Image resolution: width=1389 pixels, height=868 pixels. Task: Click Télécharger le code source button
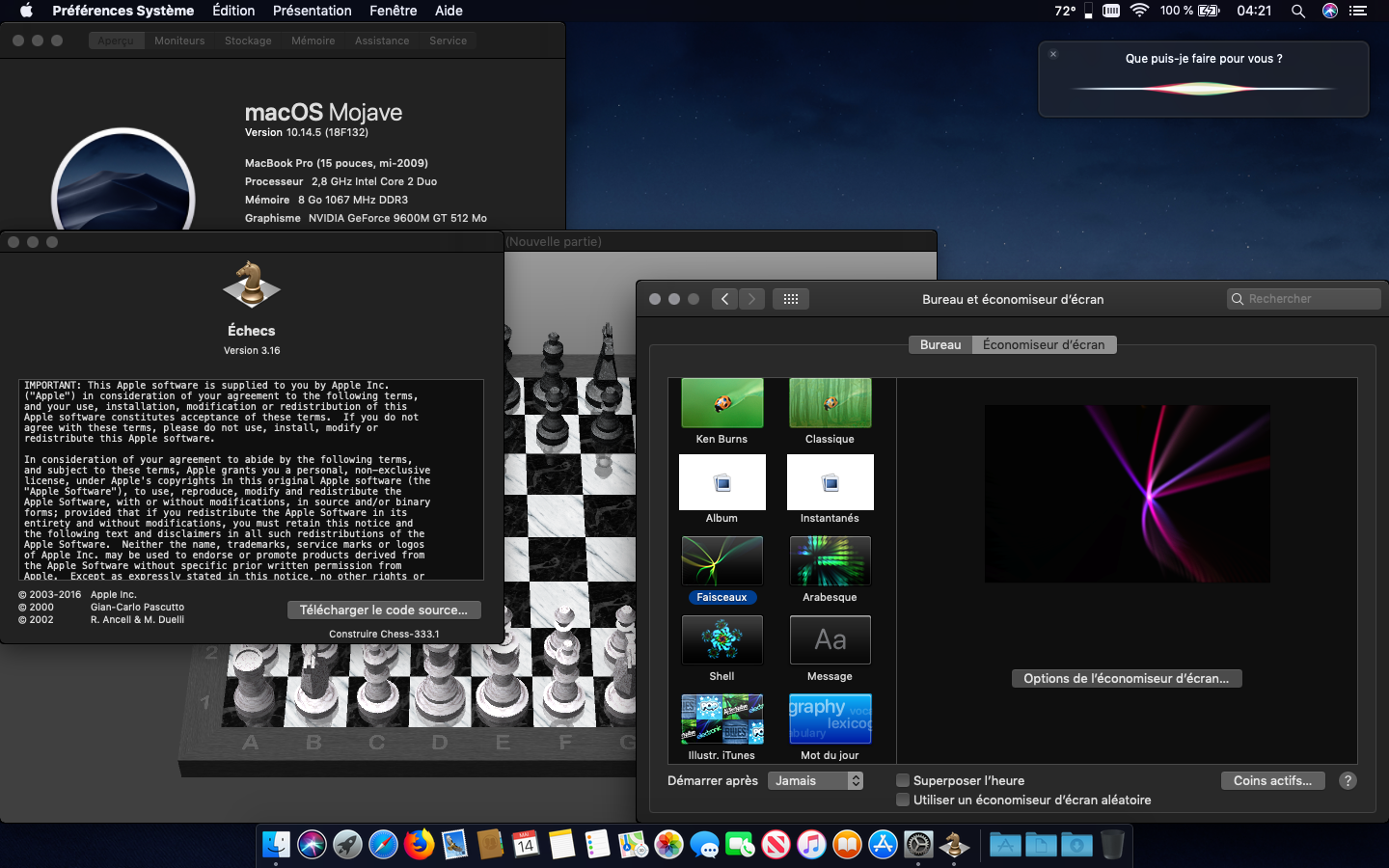point(384,610)
